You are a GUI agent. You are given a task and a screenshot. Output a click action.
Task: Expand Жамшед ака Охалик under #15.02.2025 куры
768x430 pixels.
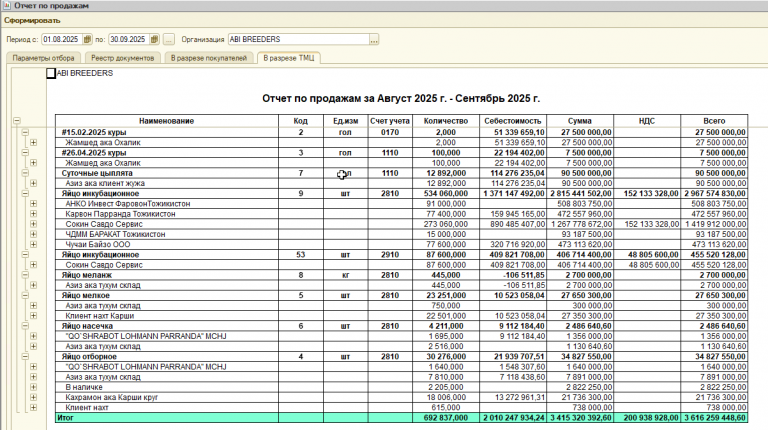click(33, 143)
